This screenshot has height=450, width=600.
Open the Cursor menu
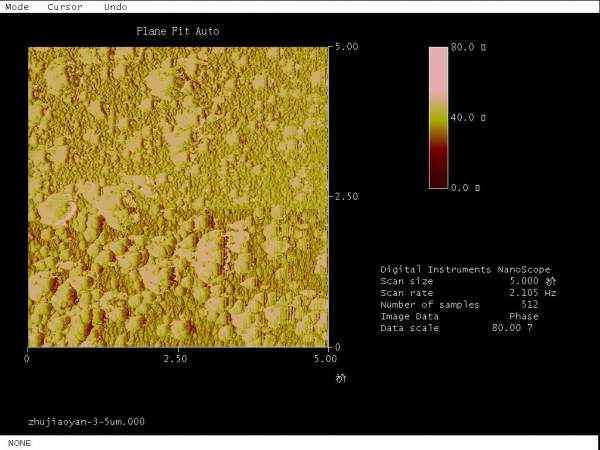pyautogui.click(x=66, y=6)
